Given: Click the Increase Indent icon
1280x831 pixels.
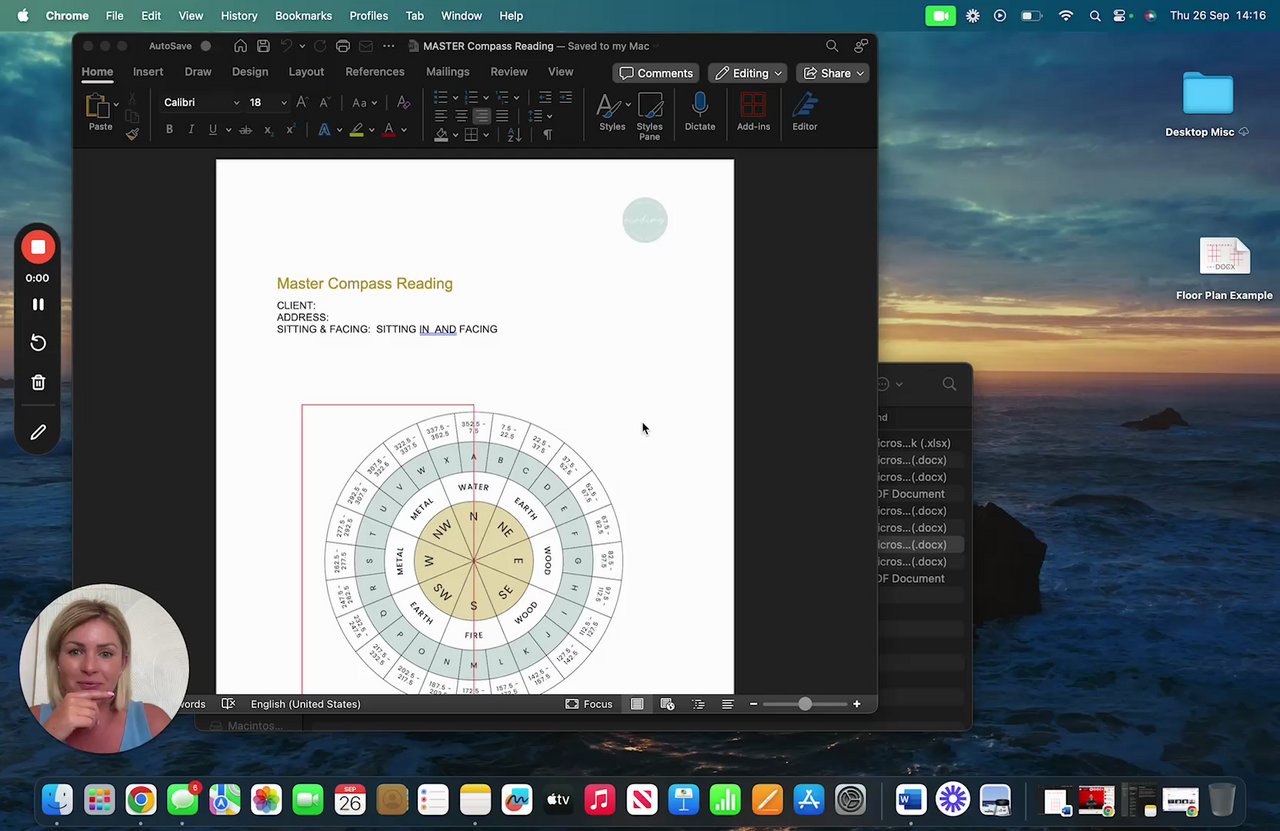Looking at the screenshot, I should [566, 97].
